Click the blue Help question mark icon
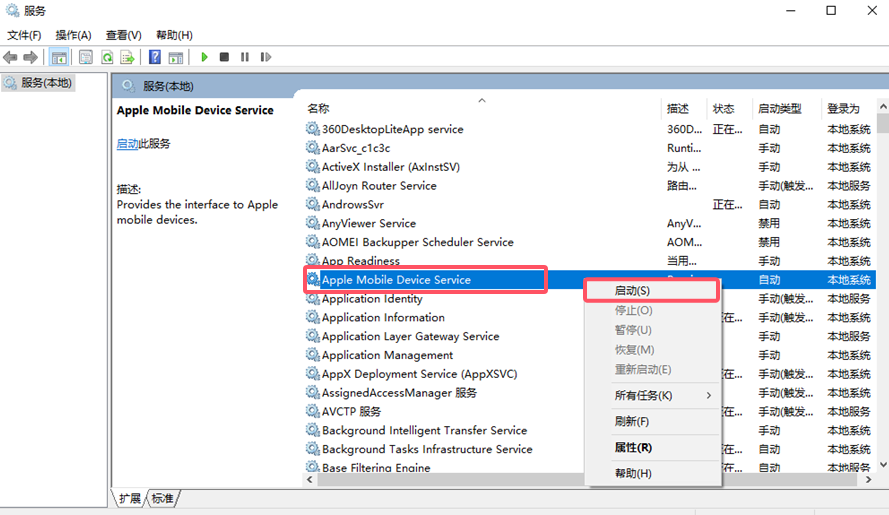This screenshot has height=515, width=889. 155,57
